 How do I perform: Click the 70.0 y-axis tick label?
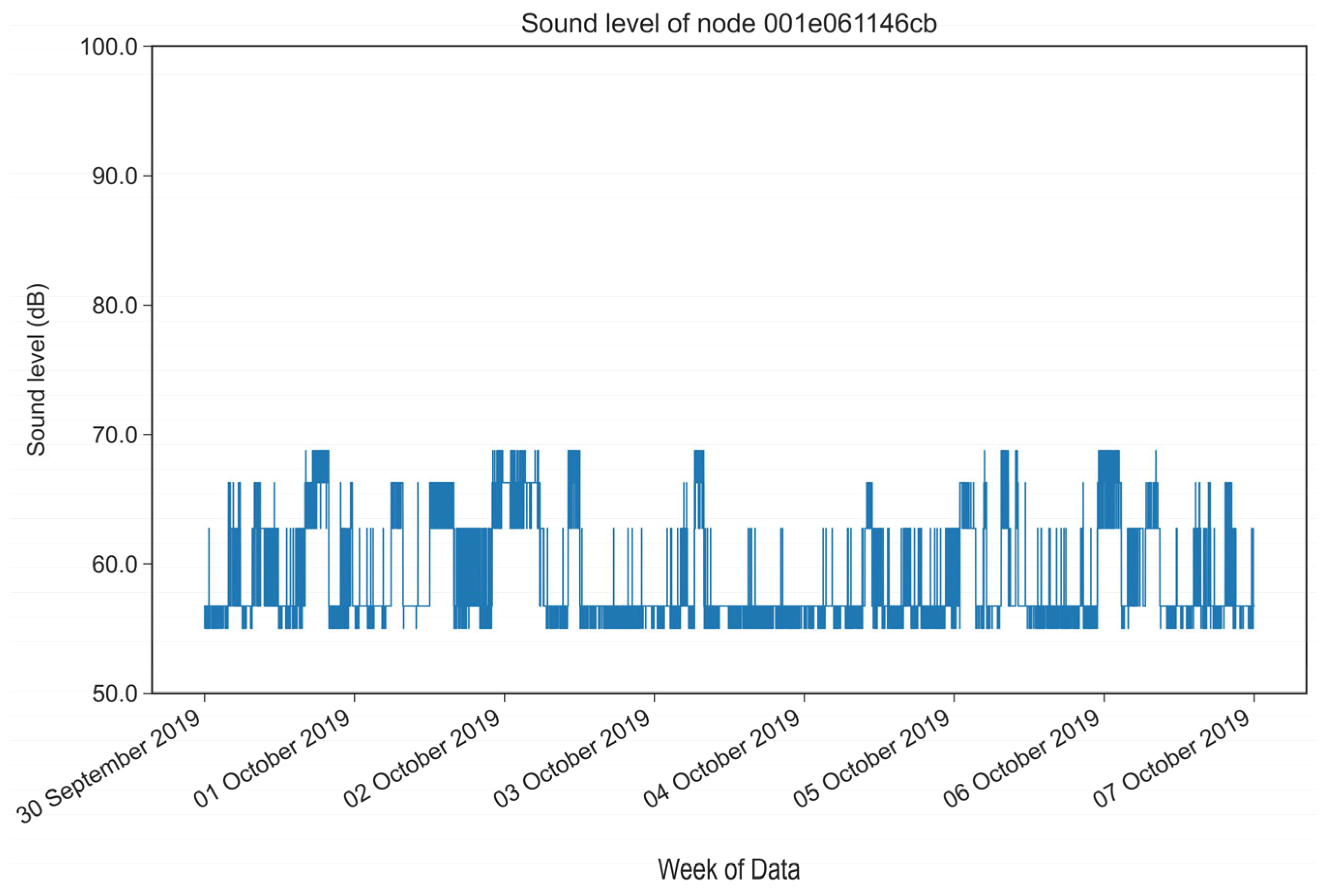pyautogui.click(x=115, y=435)
